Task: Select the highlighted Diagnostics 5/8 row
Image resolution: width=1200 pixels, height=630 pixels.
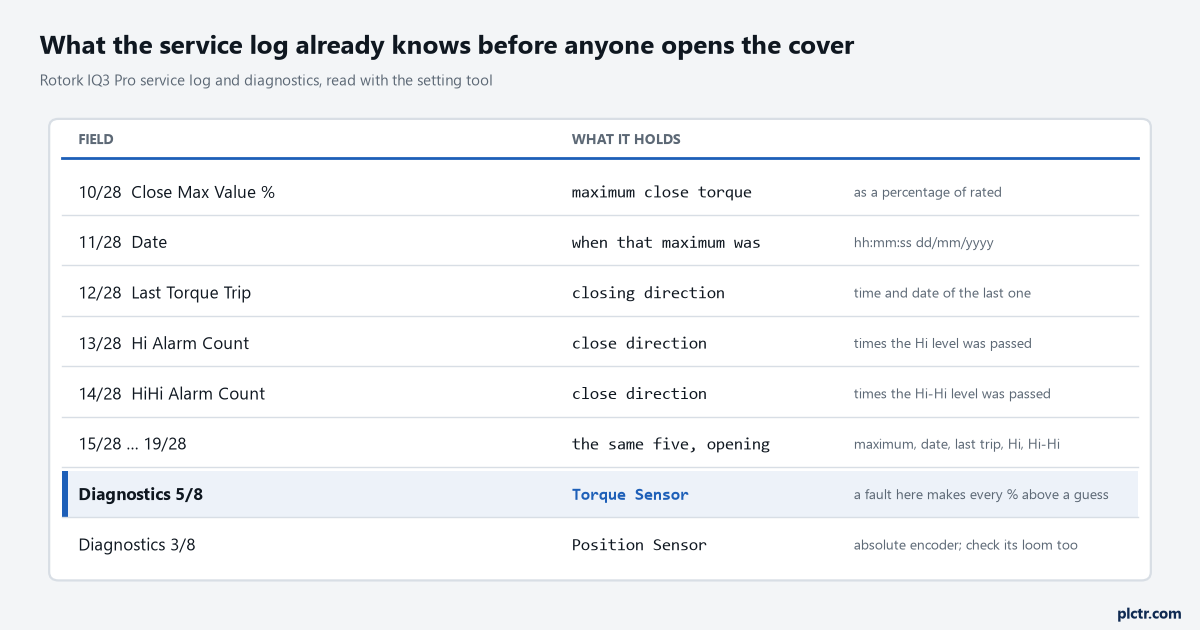Action: tap(600, 494)
